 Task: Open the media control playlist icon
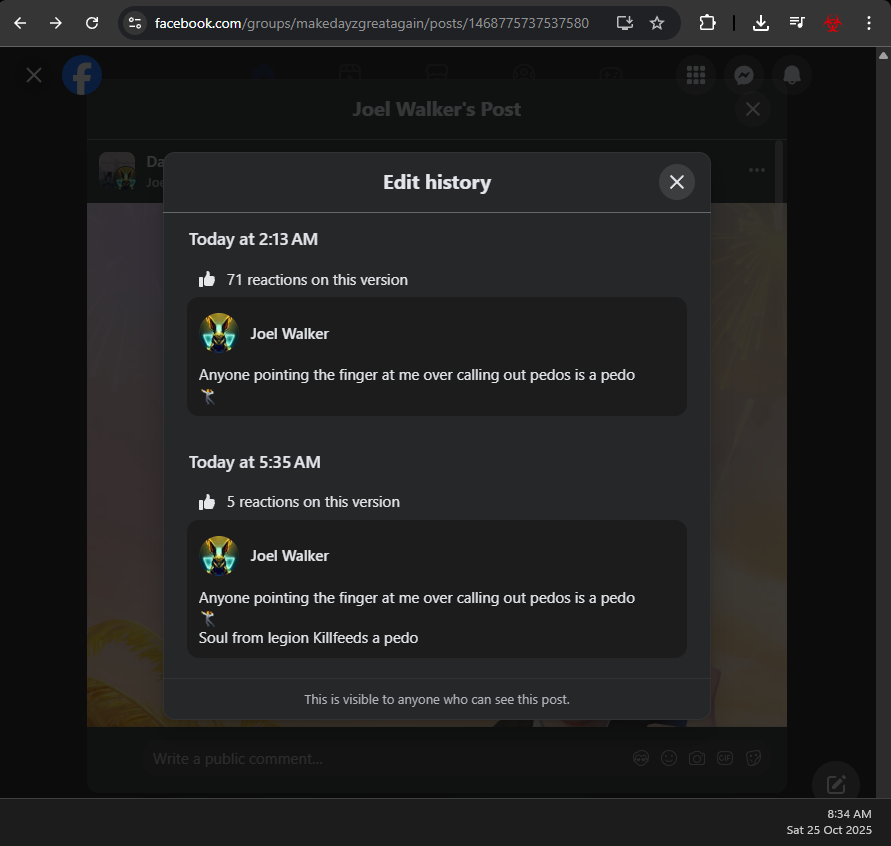(x=797, y=23)
